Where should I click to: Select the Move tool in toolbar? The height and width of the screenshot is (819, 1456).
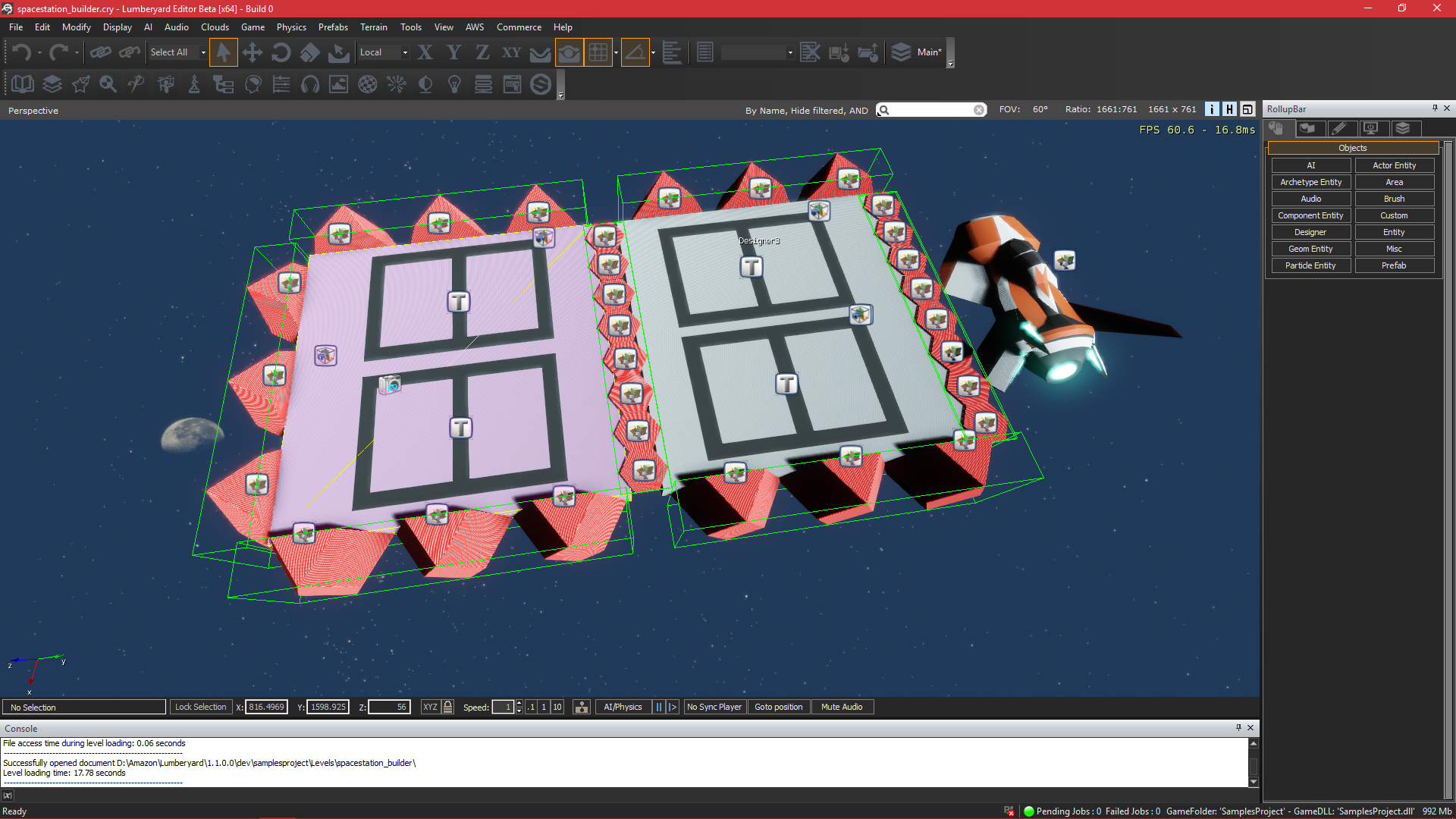pyautogui.click(x=253, y=52)
